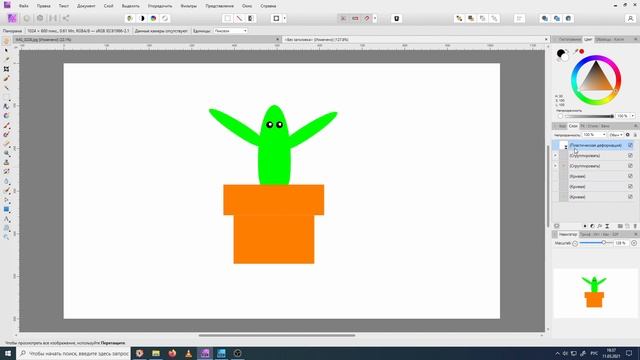
Task: Switch to Навигатор panel tab
Action: pos(568,234)
